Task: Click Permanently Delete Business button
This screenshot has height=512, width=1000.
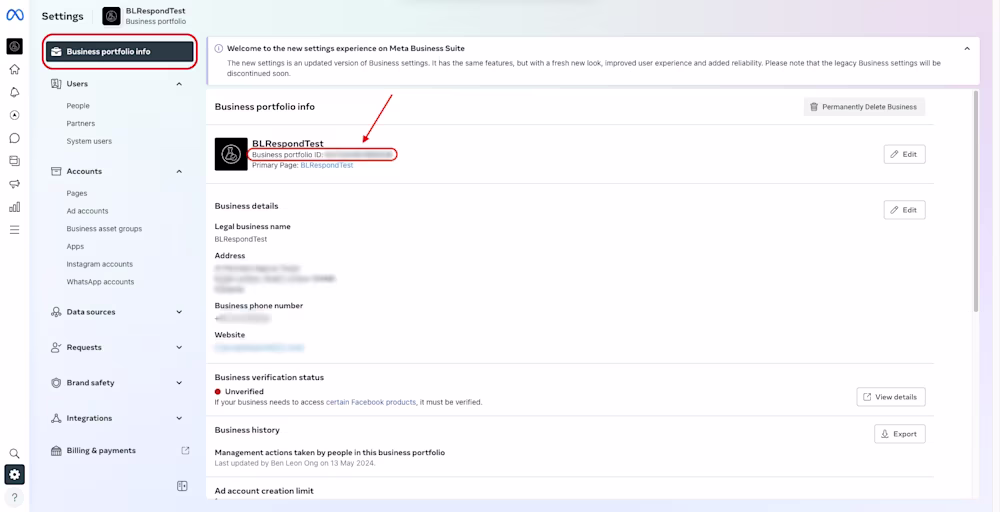Action: [x=864, y=107]
